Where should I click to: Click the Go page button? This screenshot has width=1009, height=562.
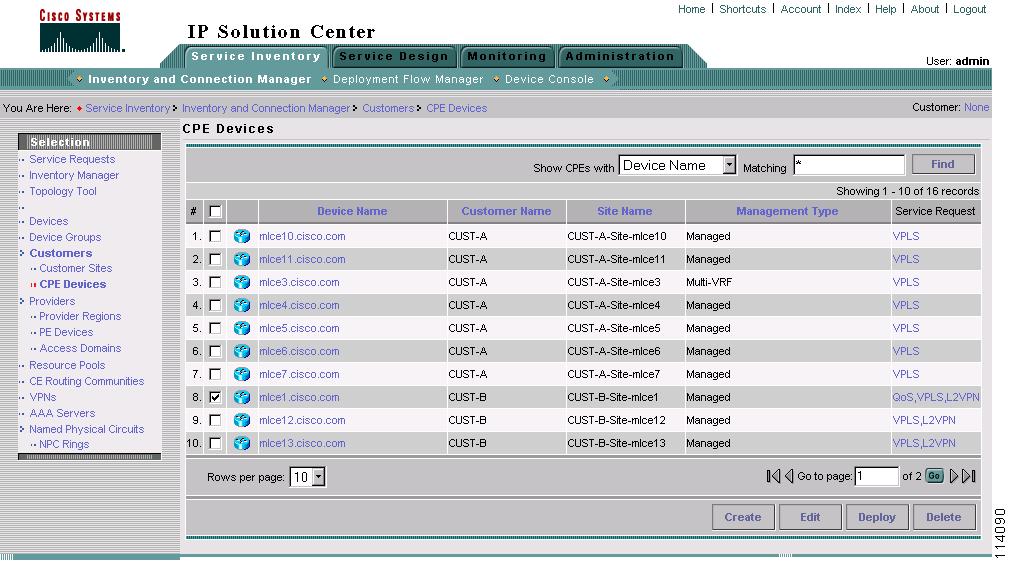(x=934, y=476)
